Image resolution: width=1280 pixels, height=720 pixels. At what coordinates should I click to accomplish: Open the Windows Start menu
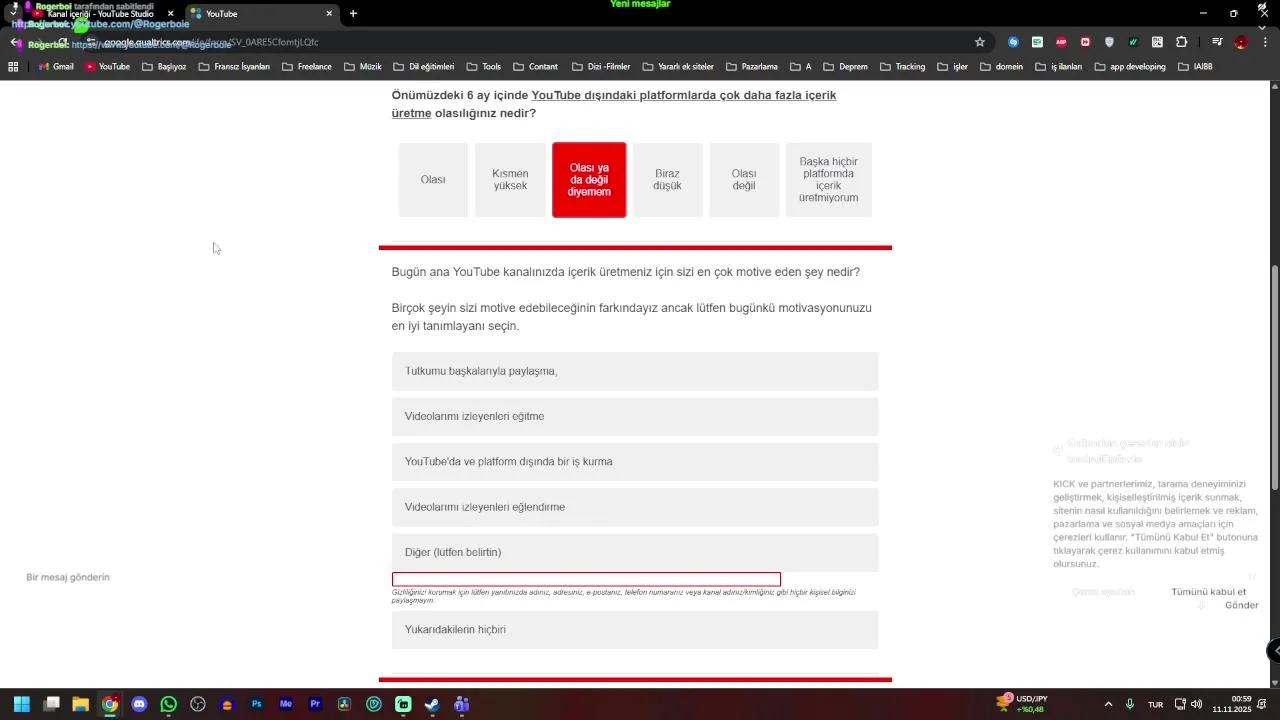[22, 704]
